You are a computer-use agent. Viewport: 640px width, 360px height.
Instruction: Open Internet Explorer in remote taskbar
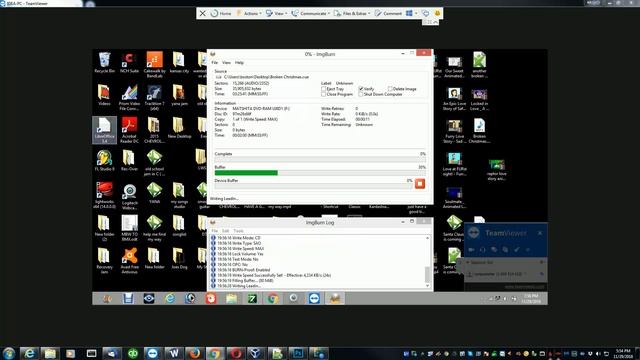[x=169, y=298]
